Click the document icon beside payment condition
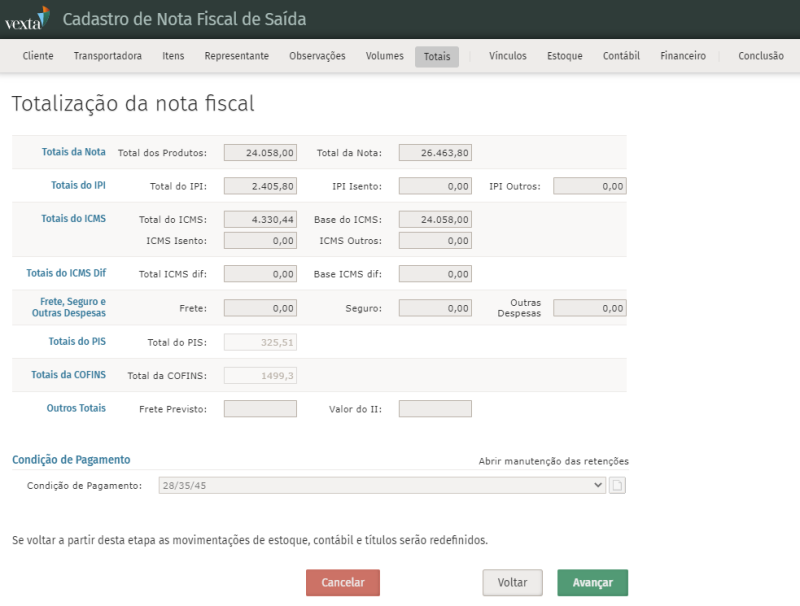 click(618, 485)
